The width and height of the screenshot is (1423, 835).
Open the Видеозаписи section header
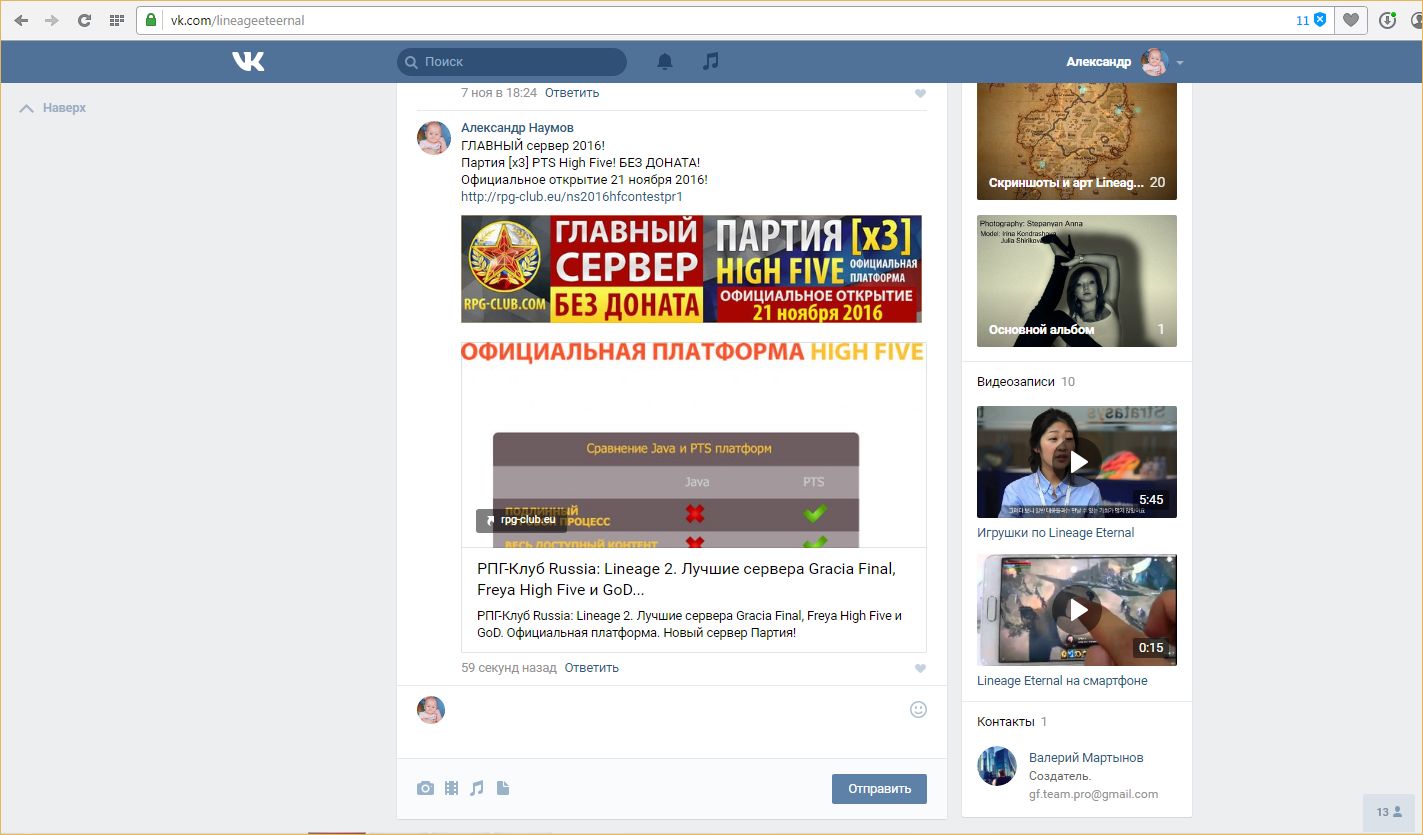(x=1026, y=382)
